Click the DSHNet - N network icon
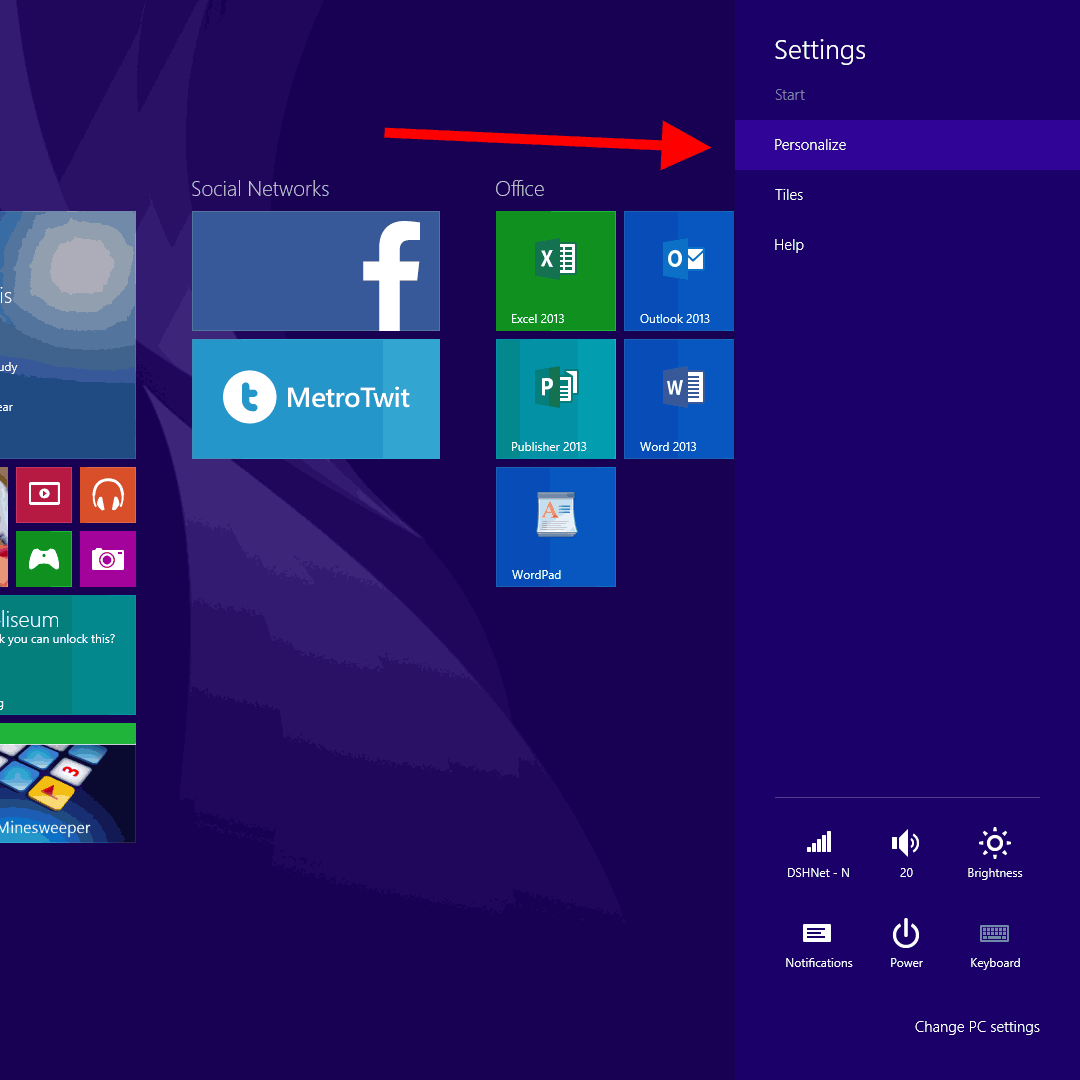Image resolution: width=1080 pixels, height=1080 pixels. click(x=818, y=853)
